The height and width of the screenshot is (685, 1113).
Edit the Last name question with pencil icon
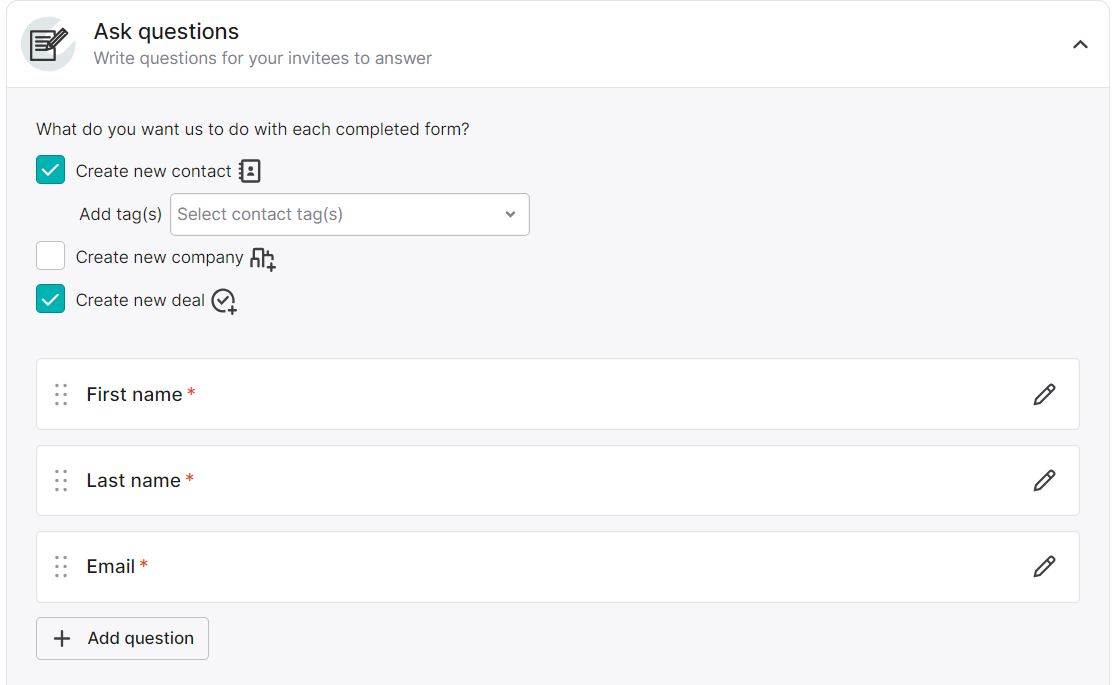1044,481
